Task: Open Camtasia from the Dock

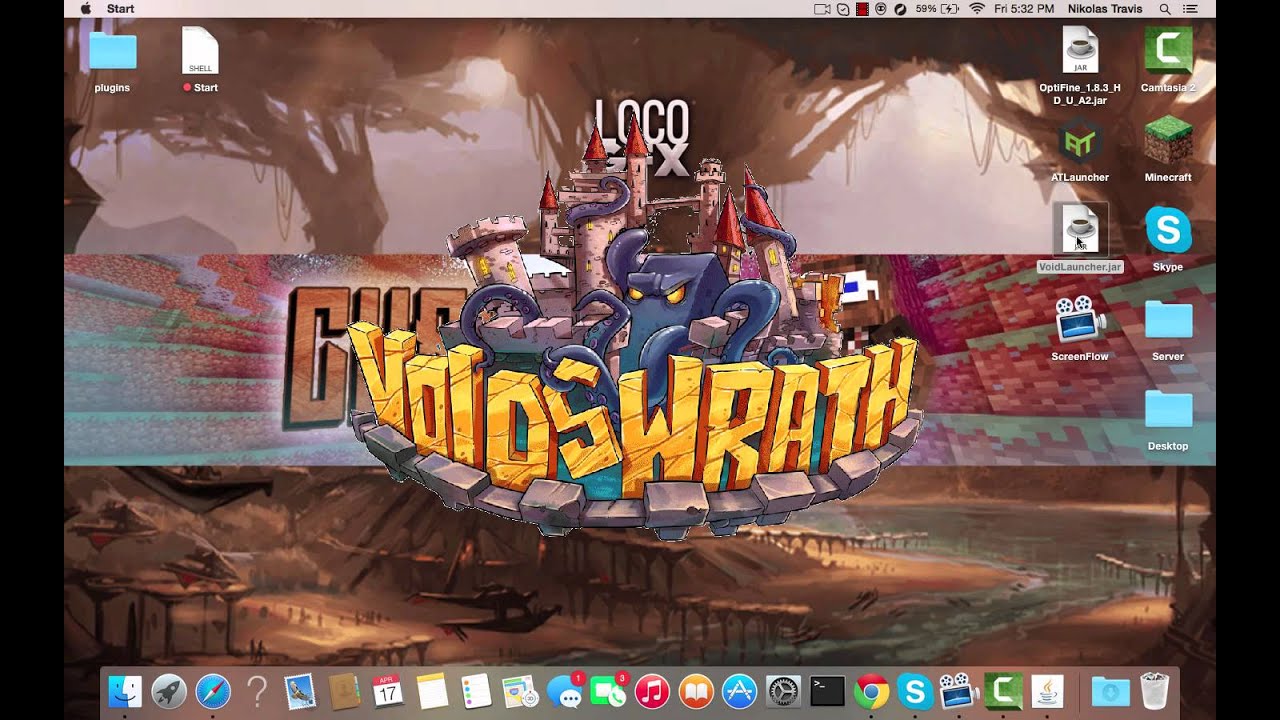Action: tap(1003, 691)
